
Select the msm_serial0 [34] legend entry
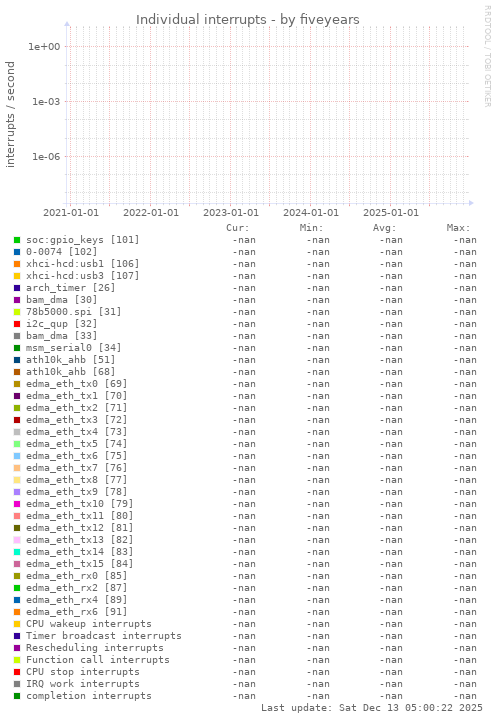pyautogui.click(x=73, y=348)
